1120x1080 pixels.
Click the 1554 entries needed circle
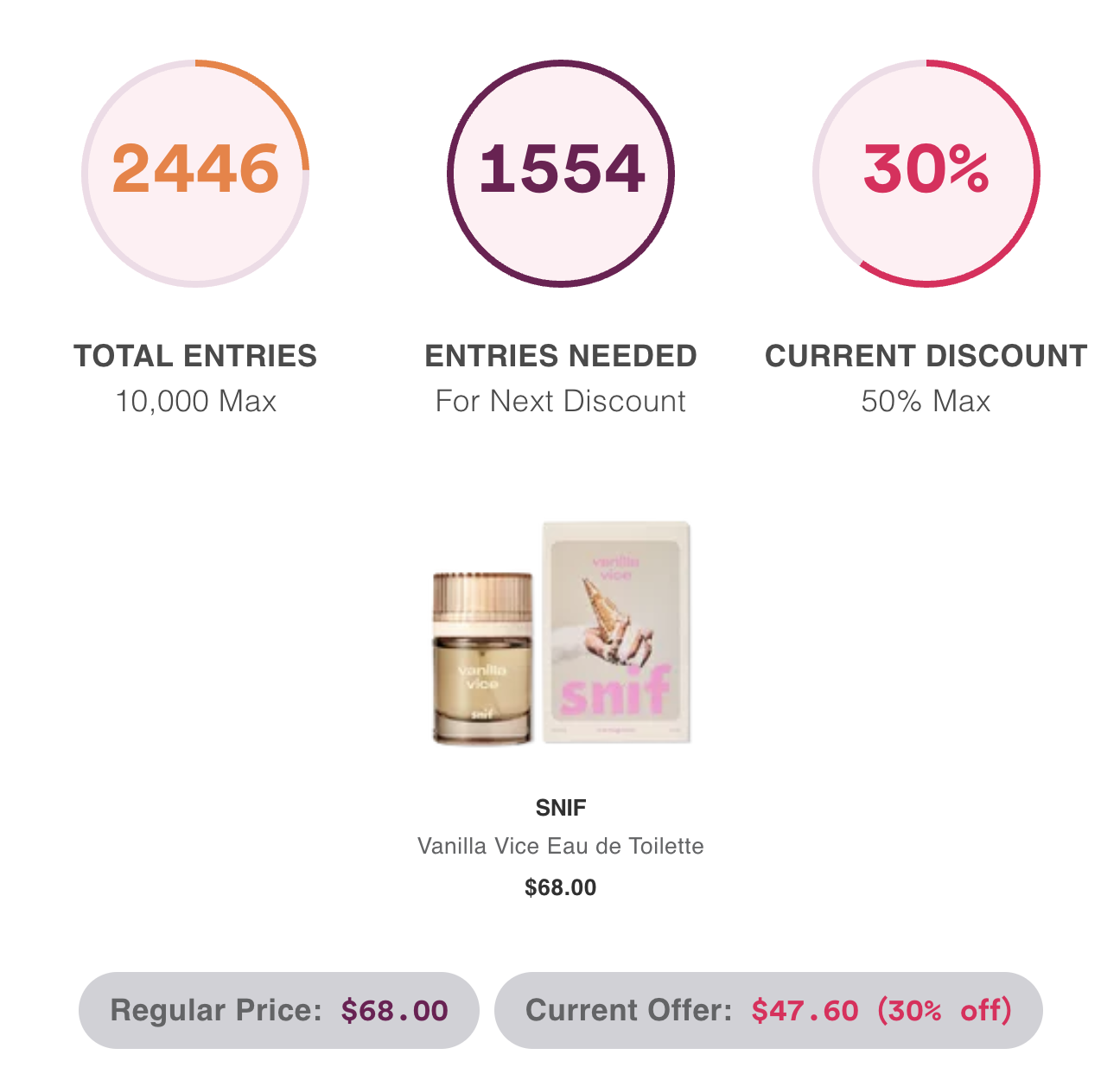tap(561, 173)
